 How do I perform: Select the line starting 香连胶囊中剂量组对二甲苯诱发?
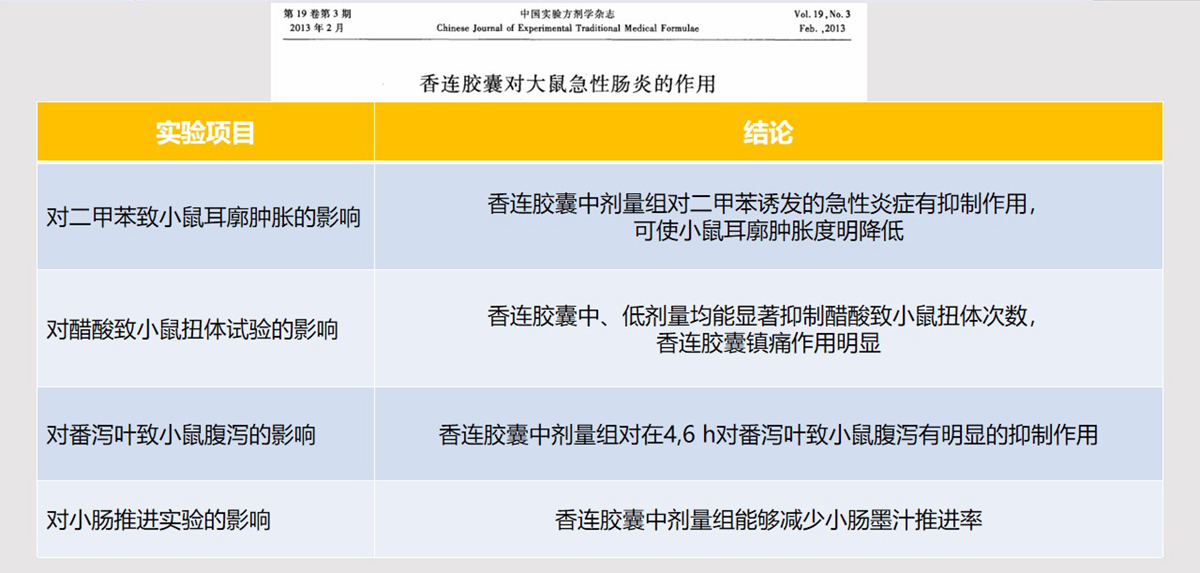coord(762,204)
